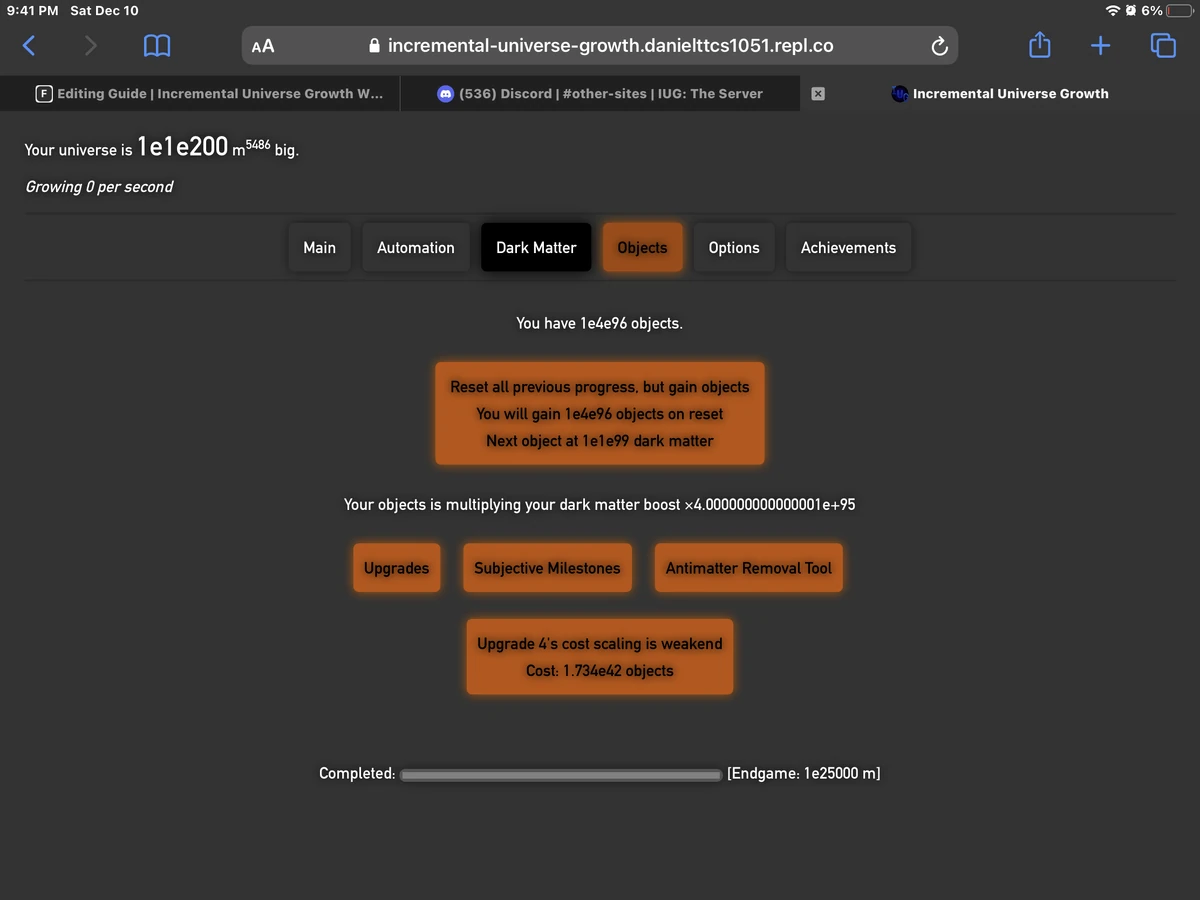Open the AA page settings icon
This screenshot has height=900, width=1200.
[x=262, y=45]
